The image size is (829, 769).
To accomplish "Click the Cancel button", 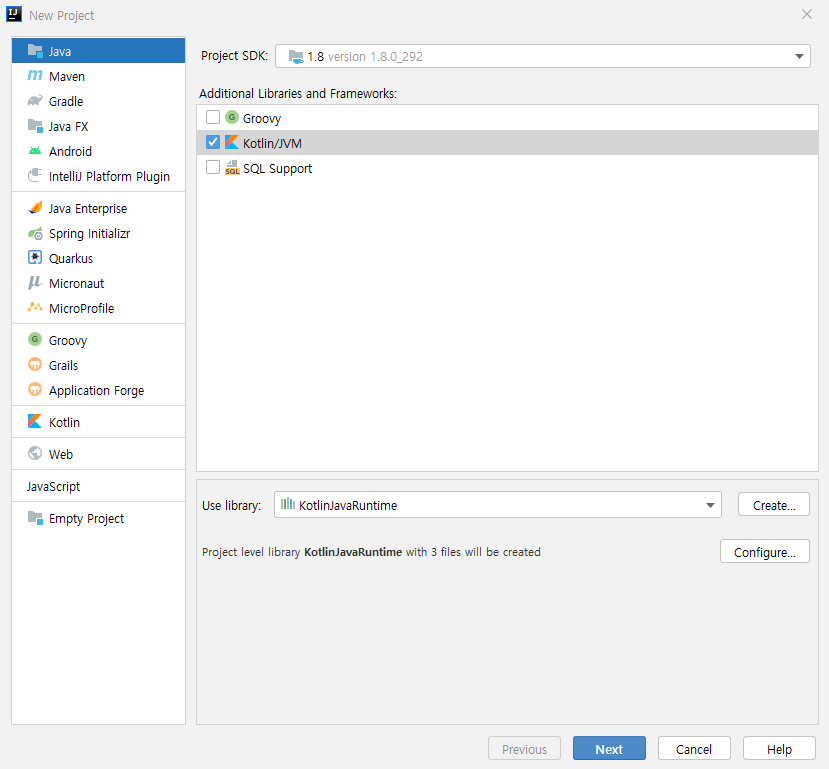I will pyautogui.click(x=694, y=749).
